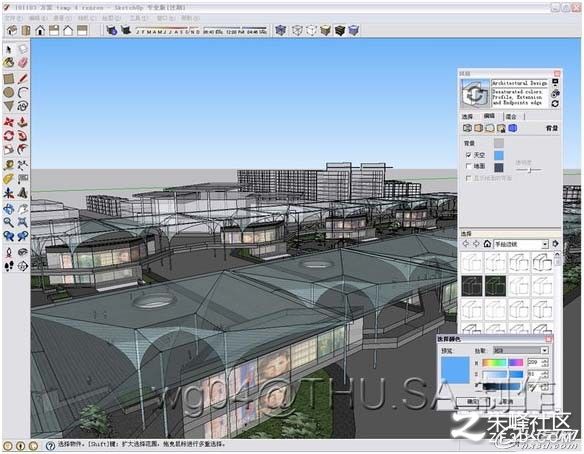Open the styles collection dropdown

[x=521, y=244]
